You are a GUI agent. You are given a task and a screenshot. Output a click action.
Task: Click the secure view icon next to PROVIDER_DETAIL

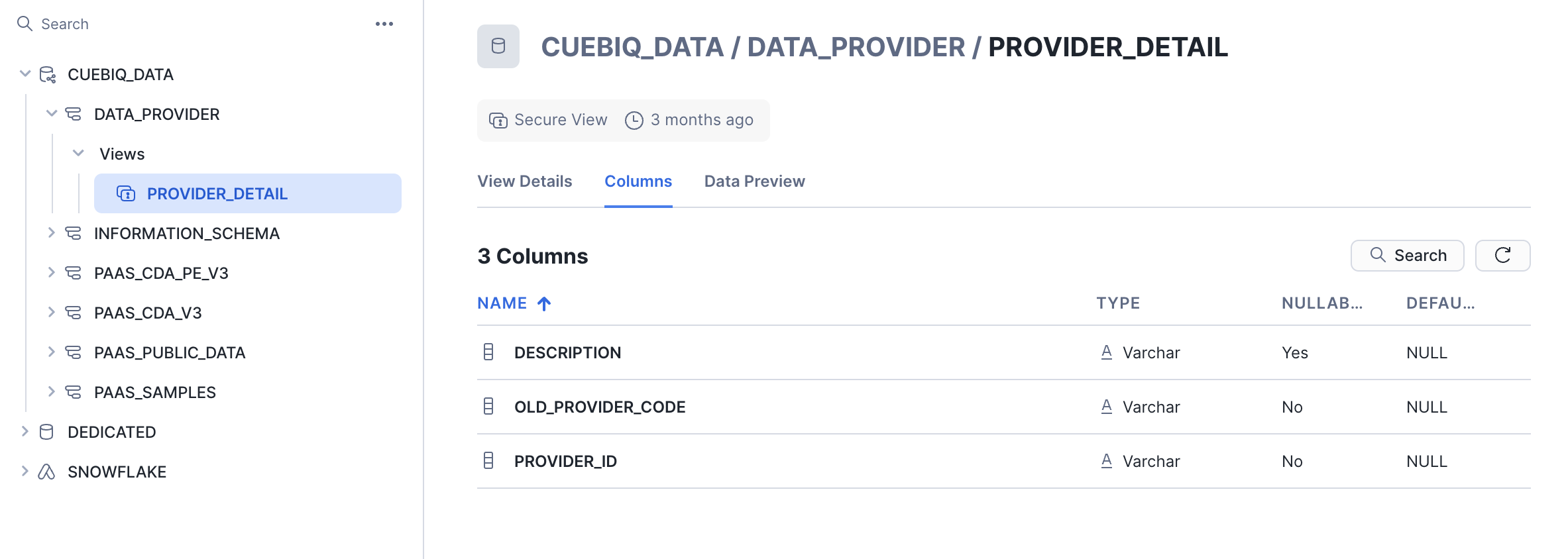(126, 193)
